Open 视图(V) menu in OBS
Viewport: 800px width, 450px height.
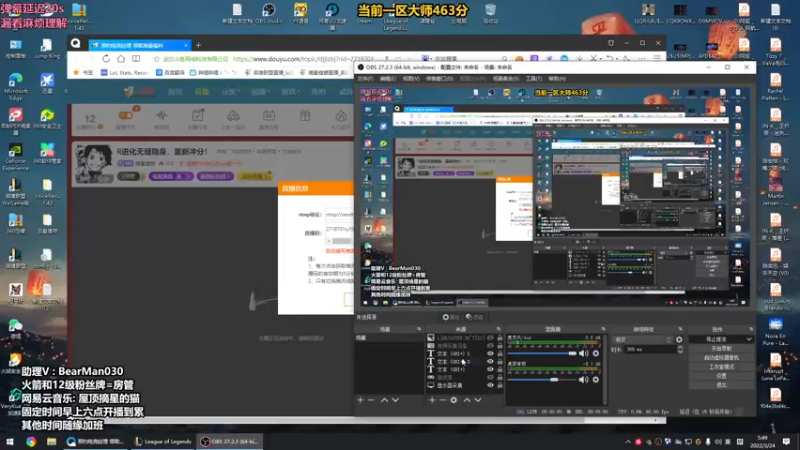click(411, 79)
